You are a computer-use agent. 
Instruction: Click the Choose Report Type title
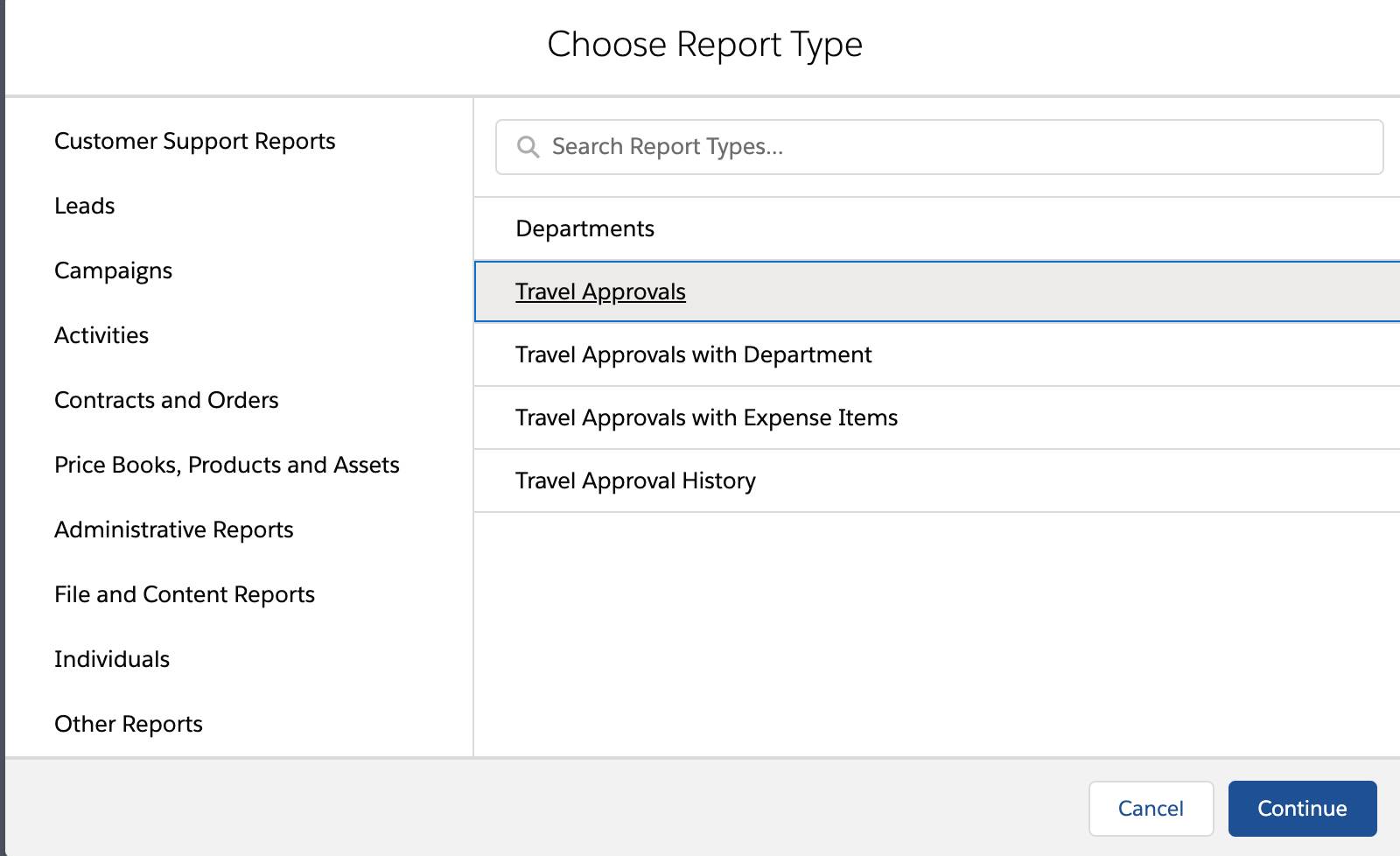pos(705,44)
